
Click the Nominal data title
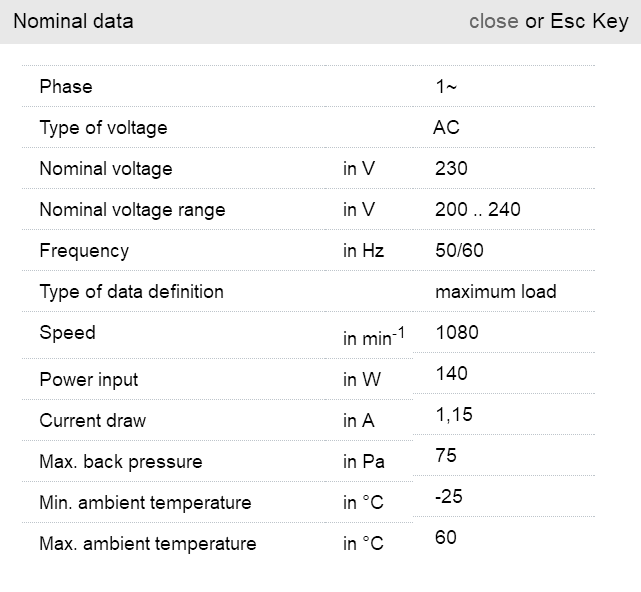73,21
